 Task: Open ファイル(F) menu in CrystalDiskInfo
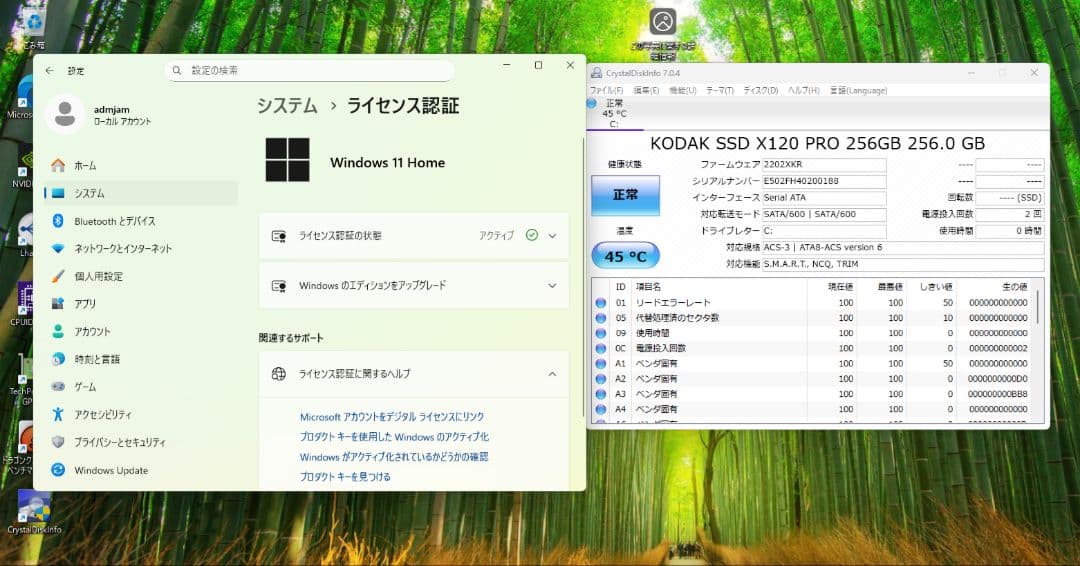[x=606, y=90]
